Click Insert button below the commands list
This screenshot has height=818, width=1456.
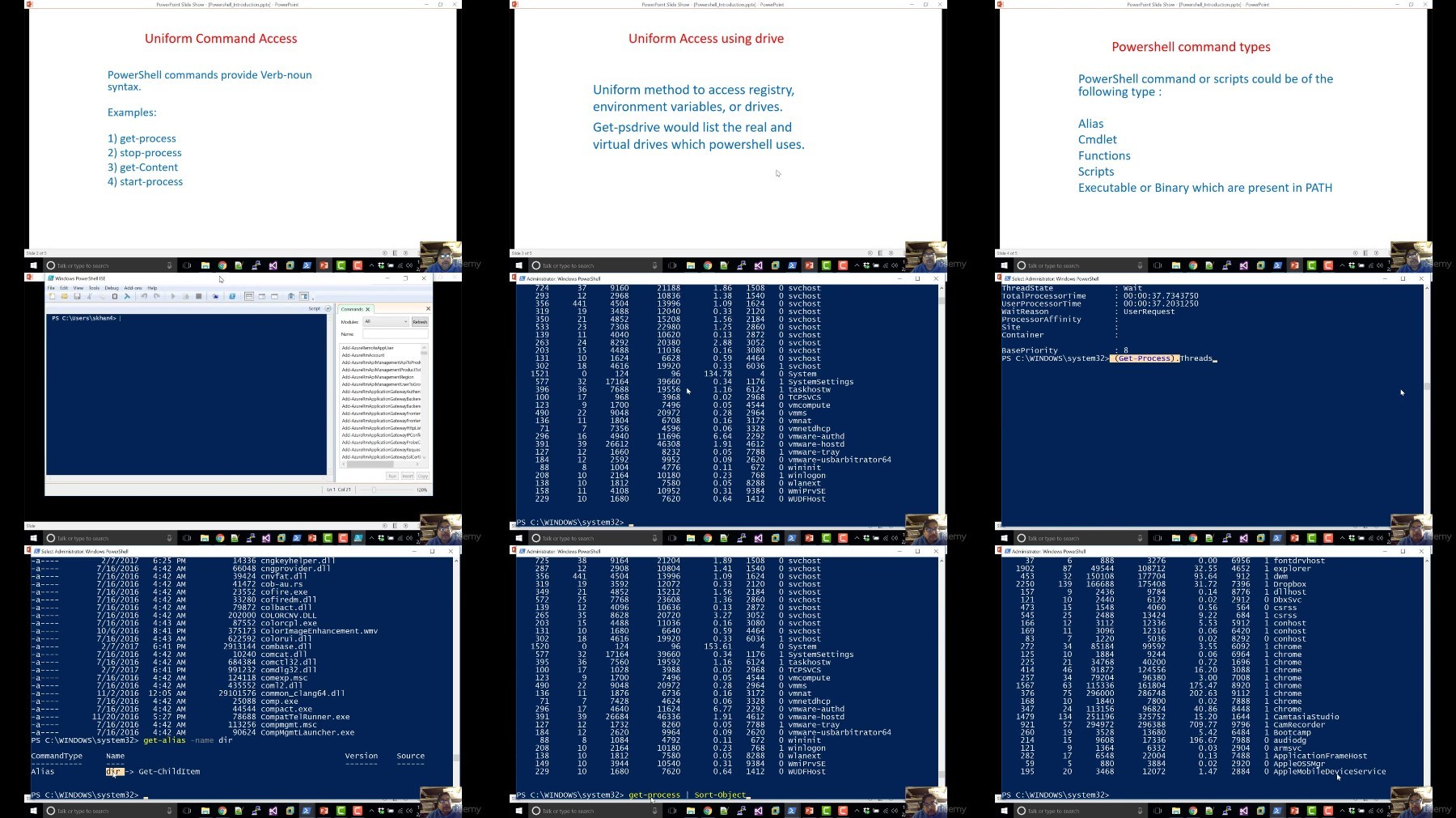pos(408,476)
